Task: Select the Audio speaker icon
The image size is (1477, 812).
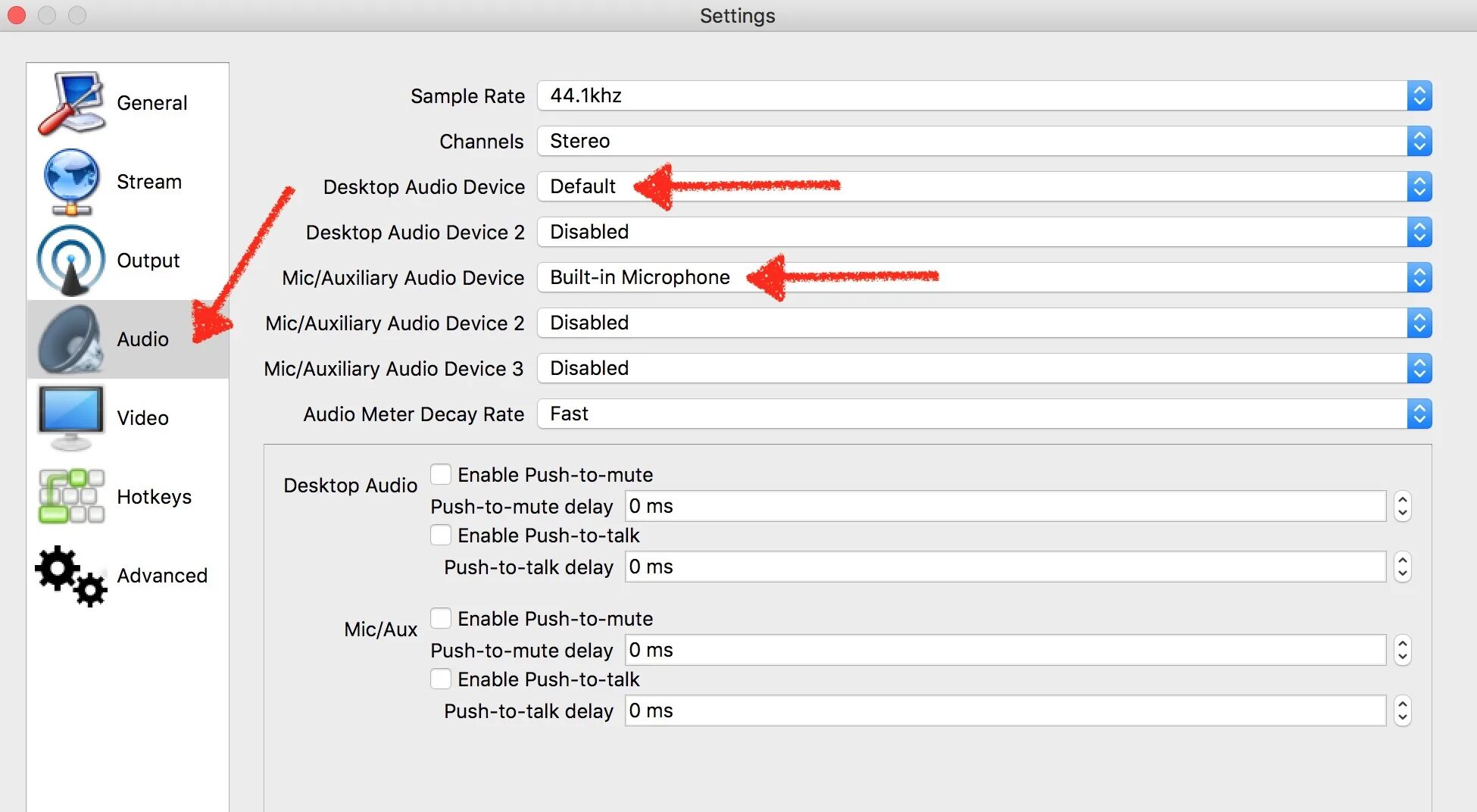Action: (71, 339)
